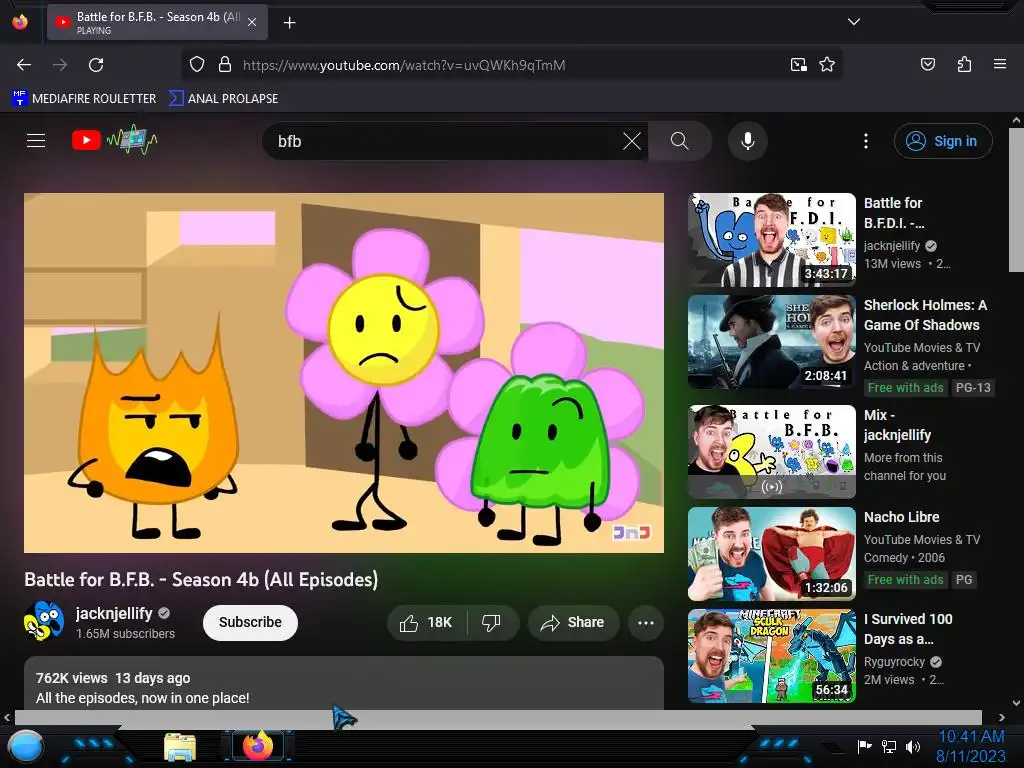This screenshot has width=1024, height=768.
Task: Open the volume speaker tray icon
Action: tap(913, 746)
